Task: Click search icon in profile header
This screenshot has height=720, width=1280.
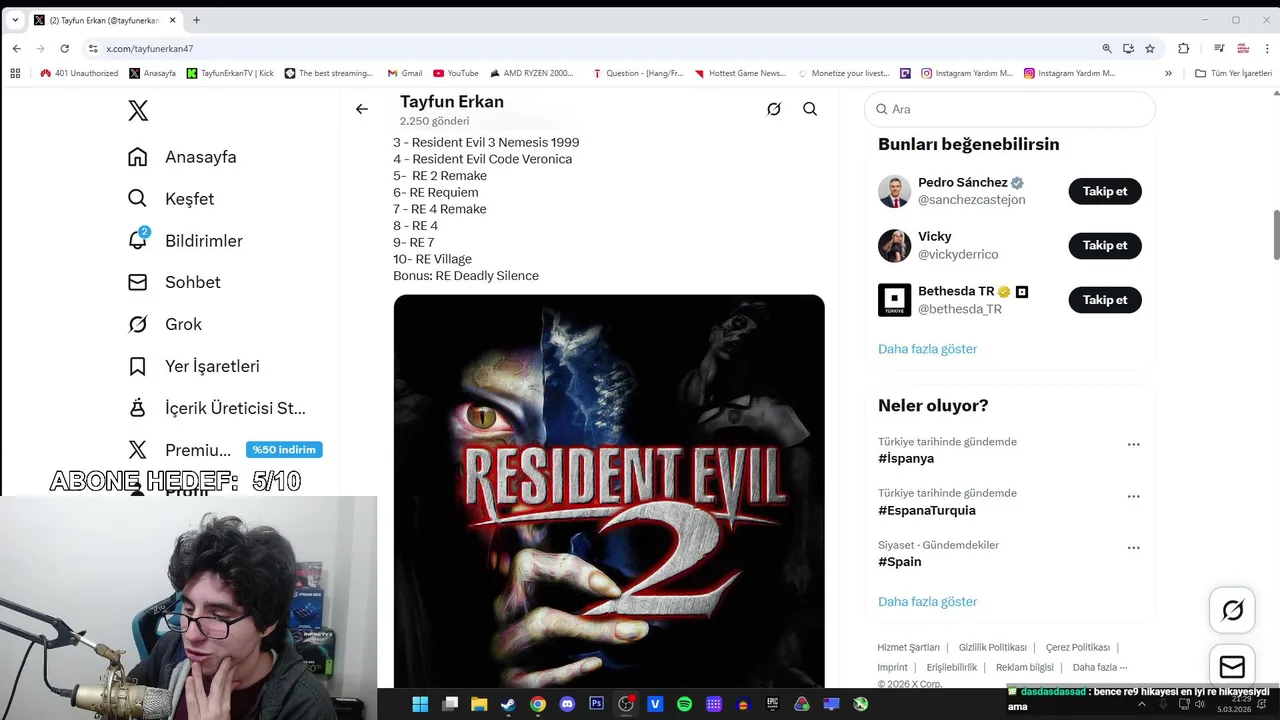Action: click(810, 109)
